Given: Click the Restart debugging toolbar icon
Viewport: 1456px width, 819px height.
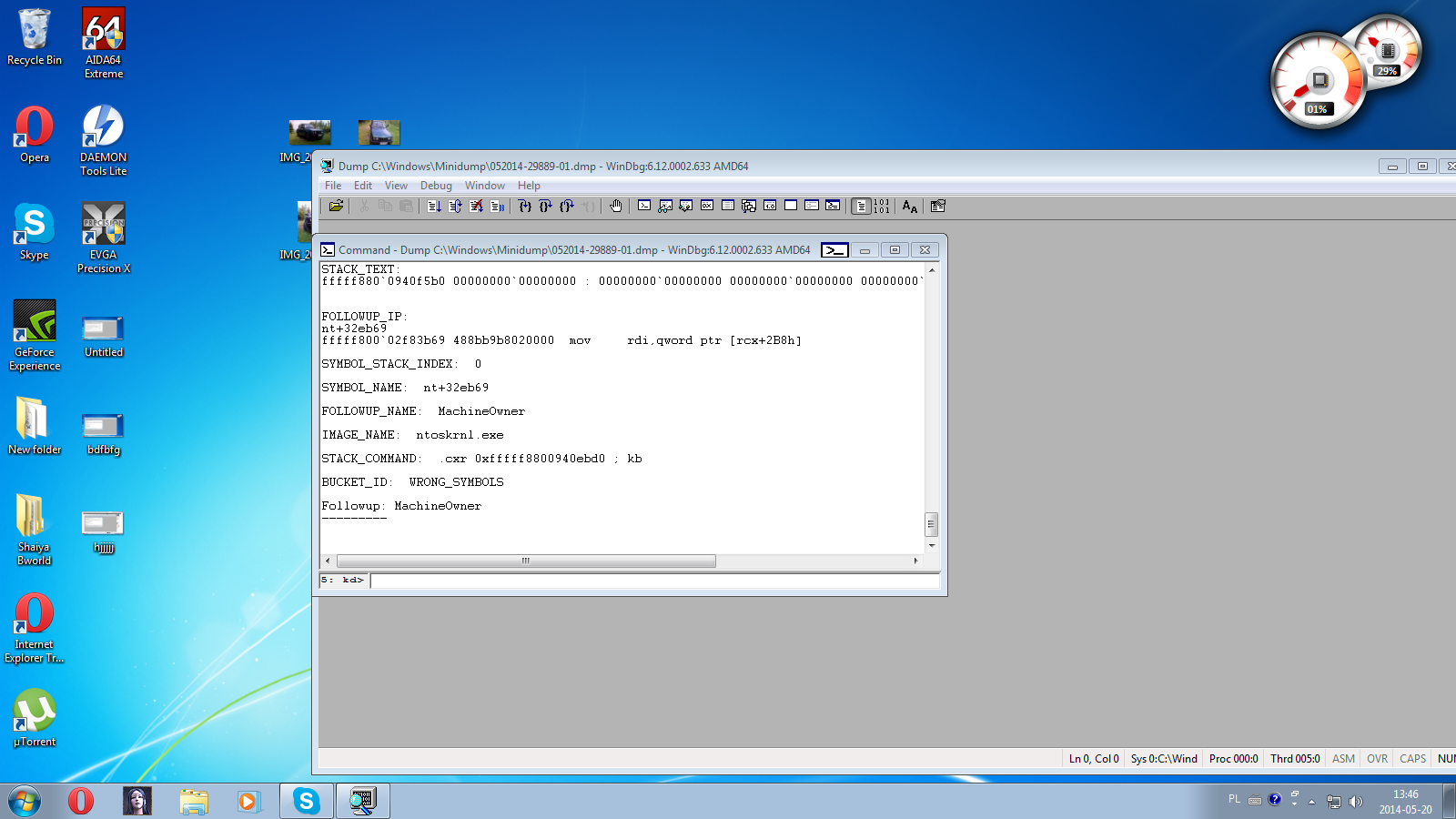Looking at the screenshot, I should (455, 207).
